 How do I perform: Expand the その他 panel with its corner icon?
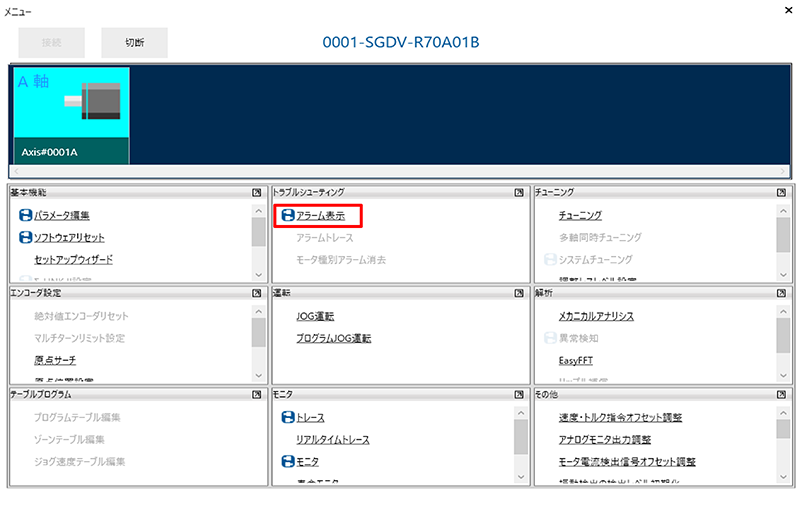[782, 394]
